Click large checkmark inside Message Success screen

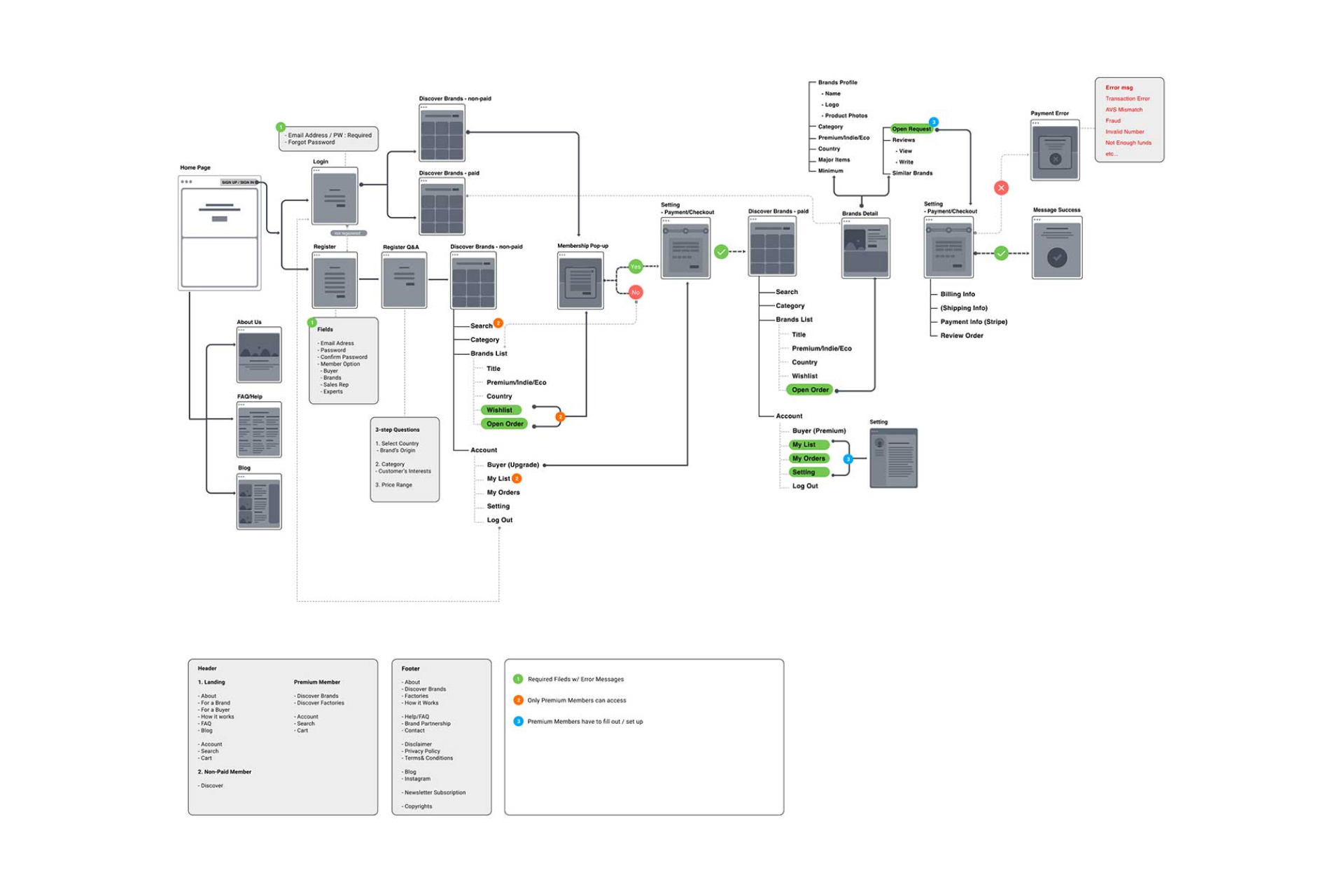point(1056,257)
